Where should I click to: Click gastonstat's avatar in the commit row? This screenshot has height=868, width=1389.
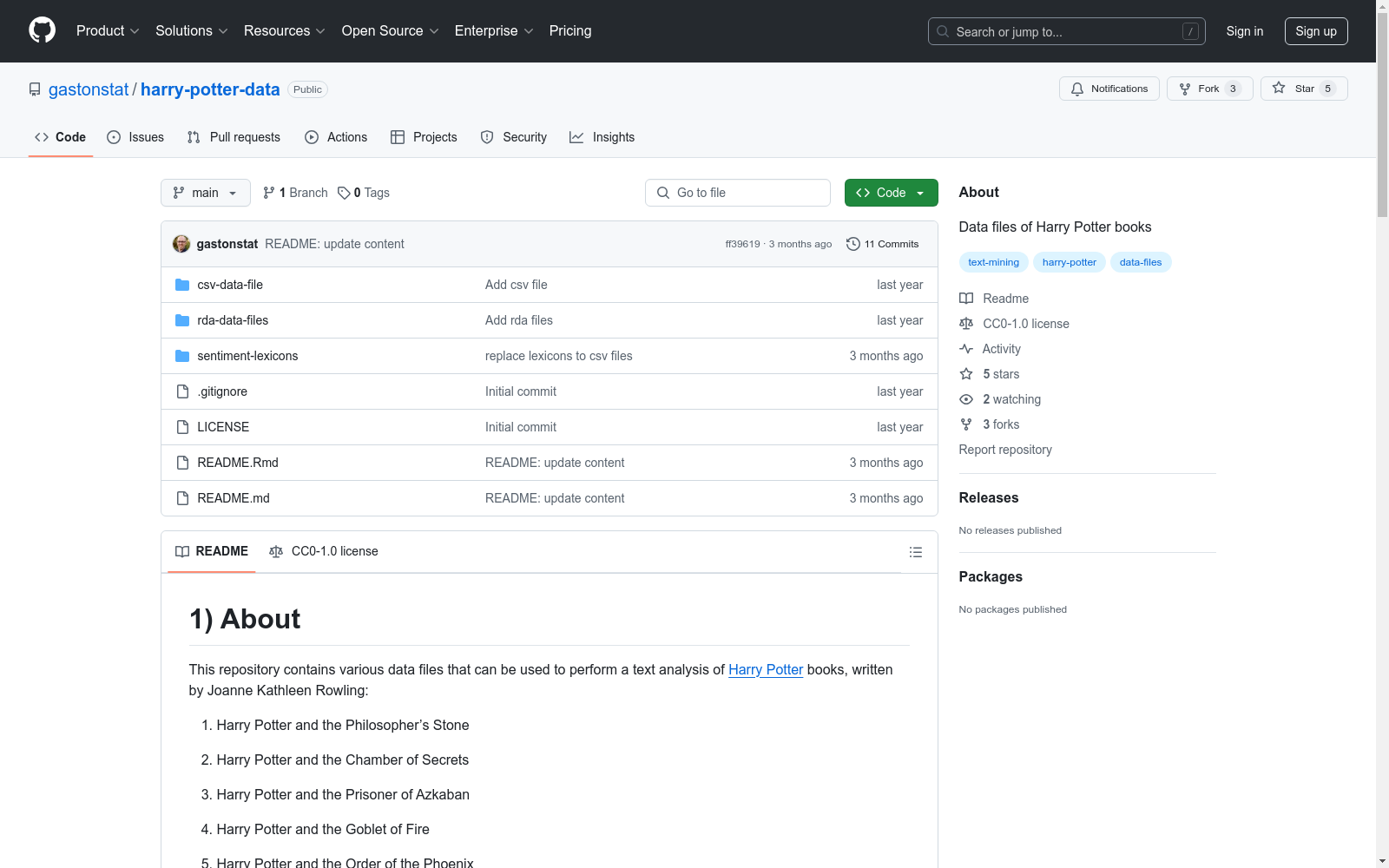coord(181,244)
